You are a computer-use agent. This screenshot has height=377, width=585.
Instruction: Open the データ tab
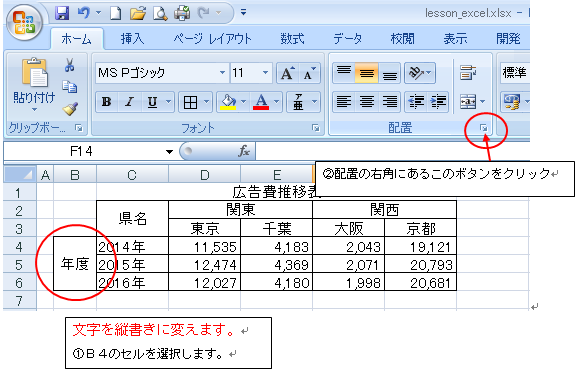pos(348,39)
